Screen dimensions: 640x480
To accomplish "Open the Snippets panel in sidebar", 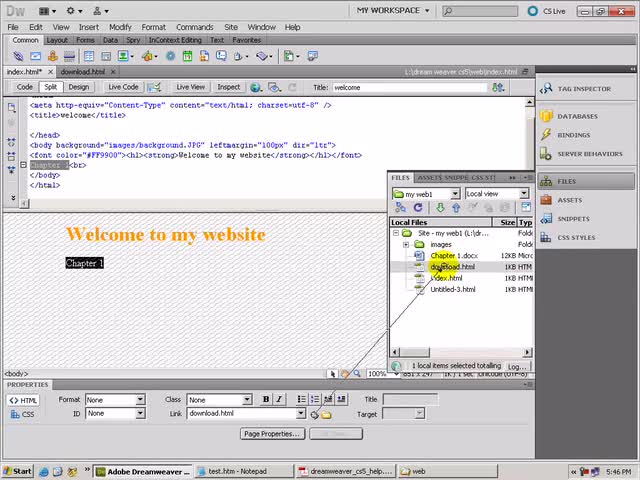I will [x=573, y=219].
